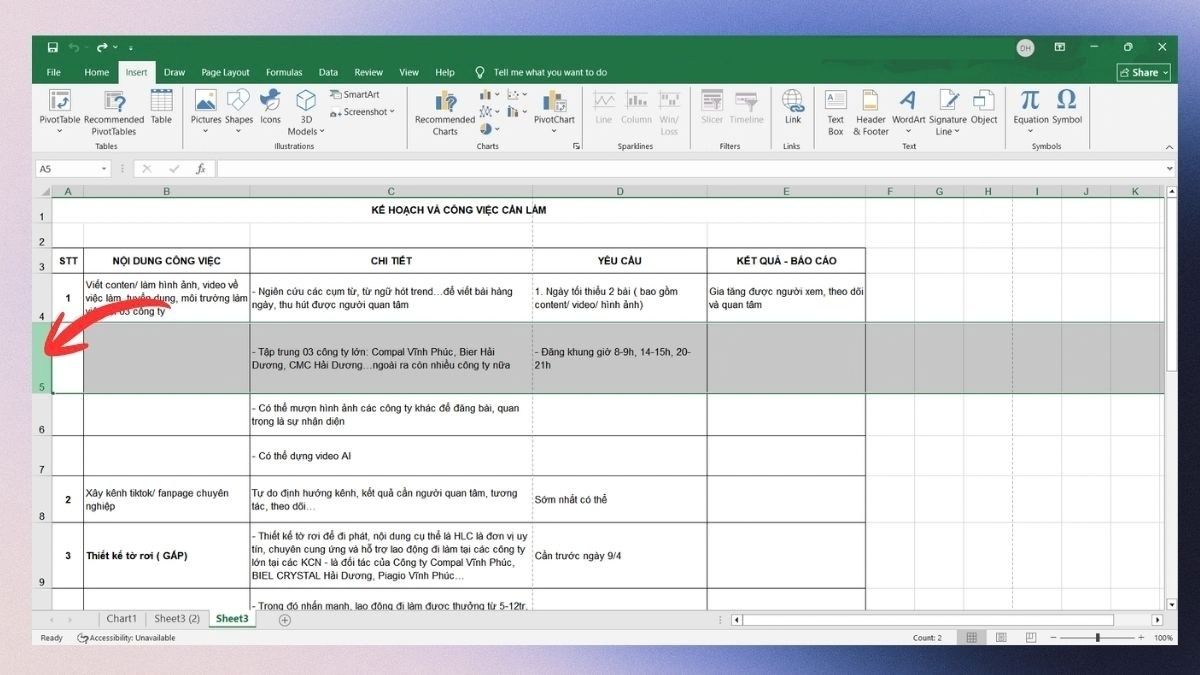Viewport: 1200px width, 675px height.
Task: Open the Equation tool
Action: click(1030, 111)
